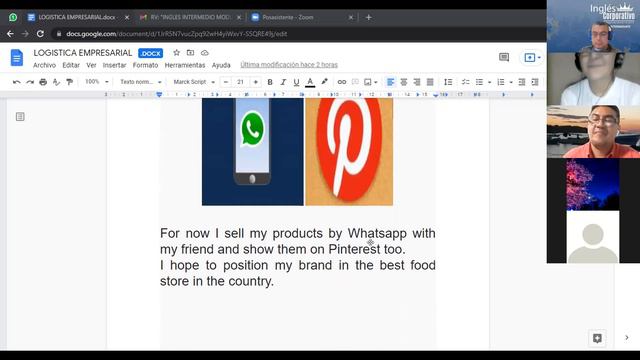Increase font size with plus button

coord(256,82)
